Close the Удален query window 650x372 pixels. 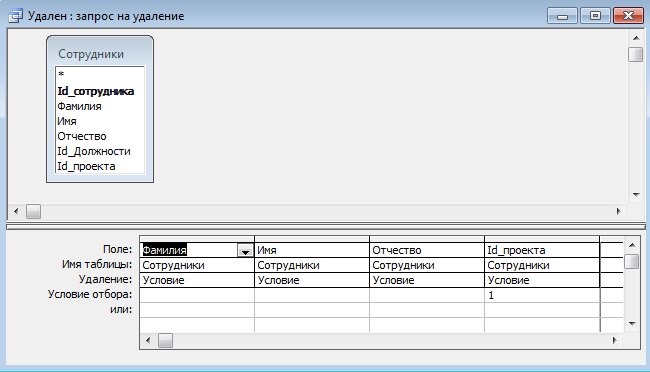click(x=628, y=16)
